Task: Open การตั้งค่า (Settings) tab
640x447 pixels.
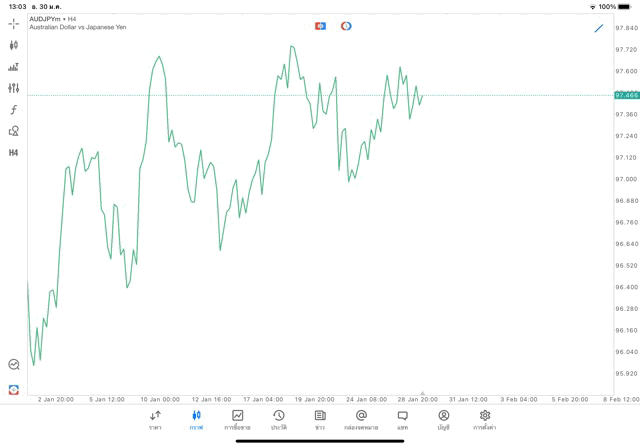Action: point(485,419)
